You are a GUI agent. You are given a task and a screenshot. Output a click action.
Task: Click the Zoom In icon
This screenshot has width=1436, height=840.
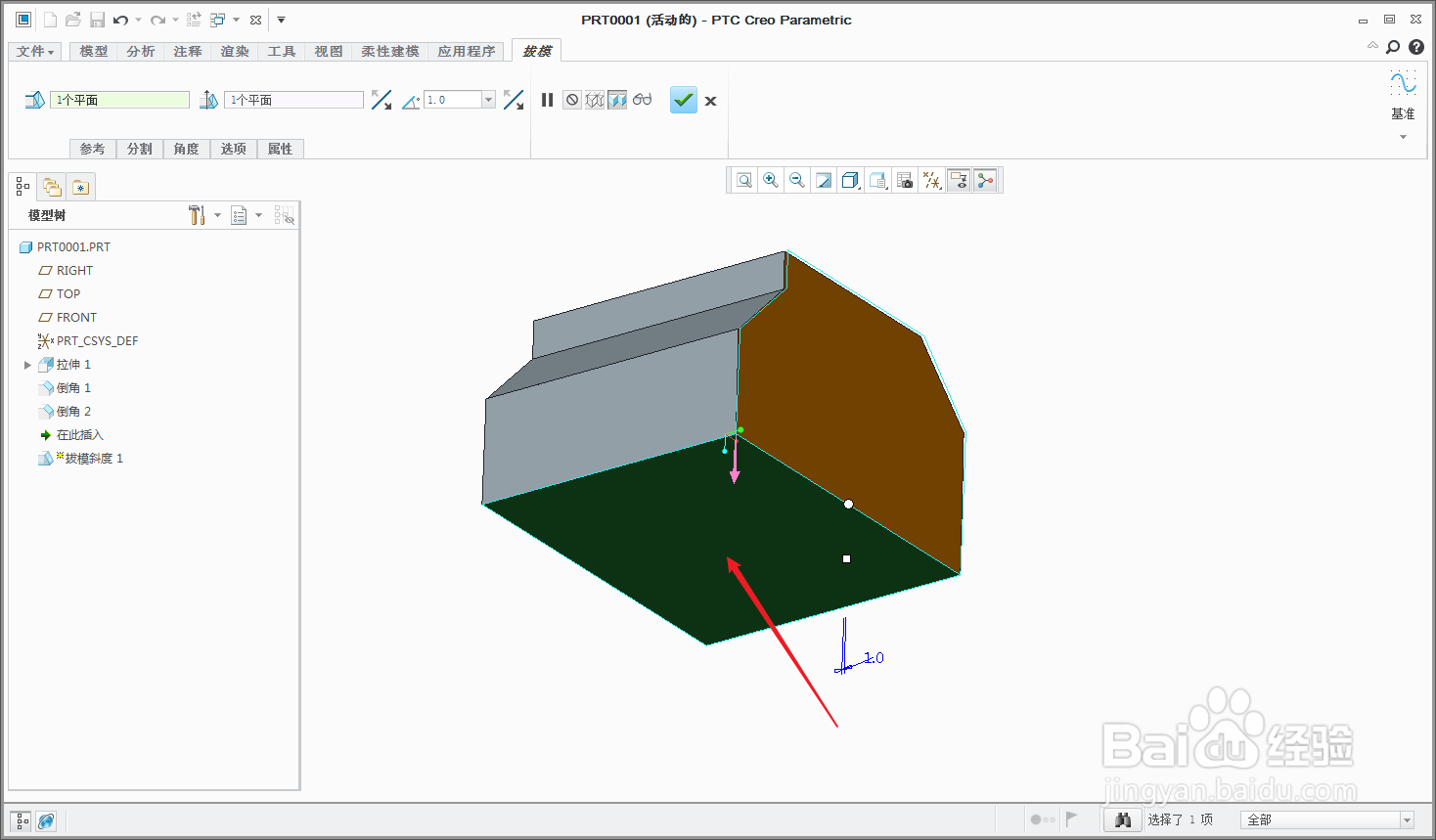pos(771,180)
